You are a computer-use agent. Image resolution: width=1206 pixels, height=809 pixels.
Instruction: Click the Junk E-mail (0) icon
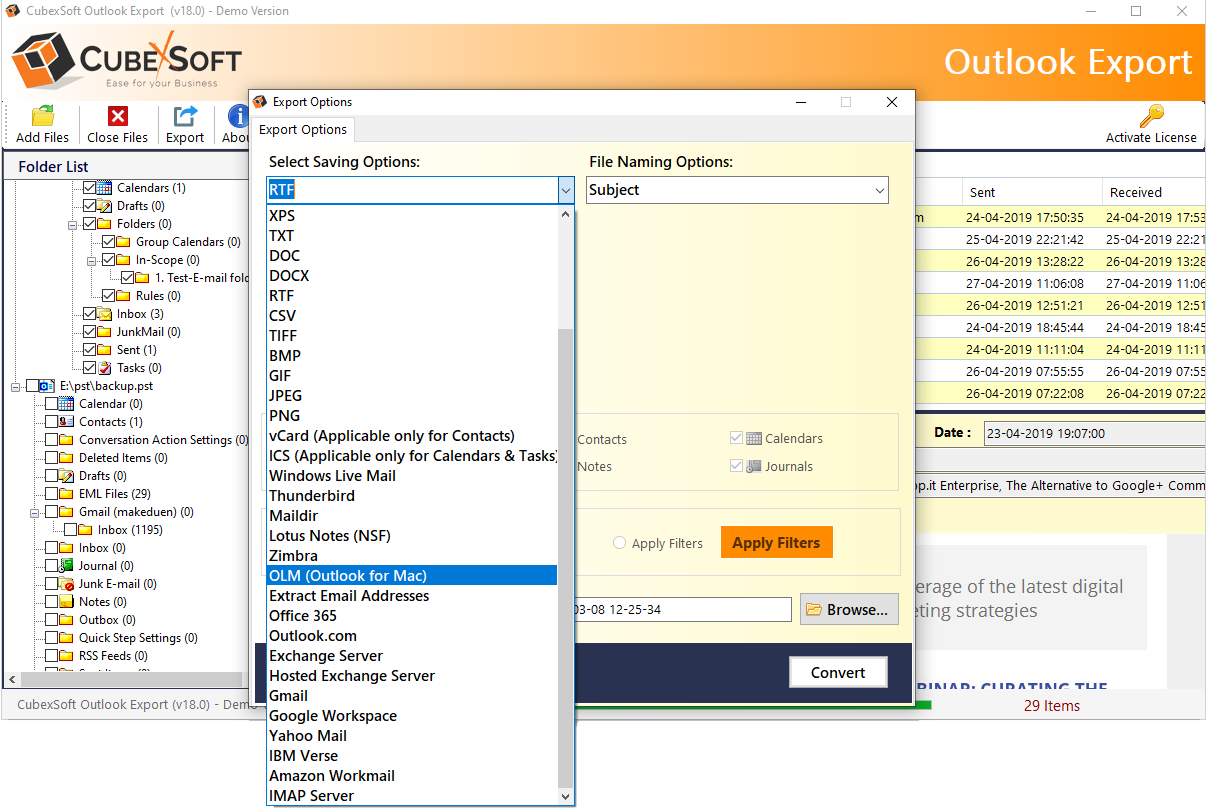(67, 584)
